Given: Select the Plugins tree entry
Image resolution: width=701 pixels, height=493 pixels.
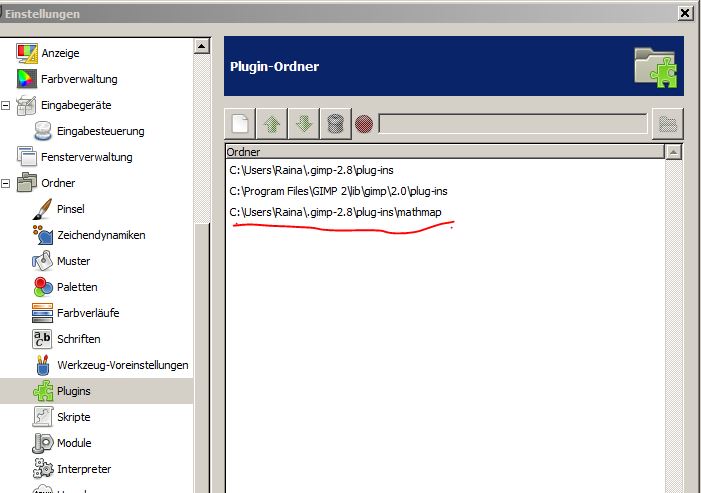Looking at the screenshot, I should pos(73,391).
